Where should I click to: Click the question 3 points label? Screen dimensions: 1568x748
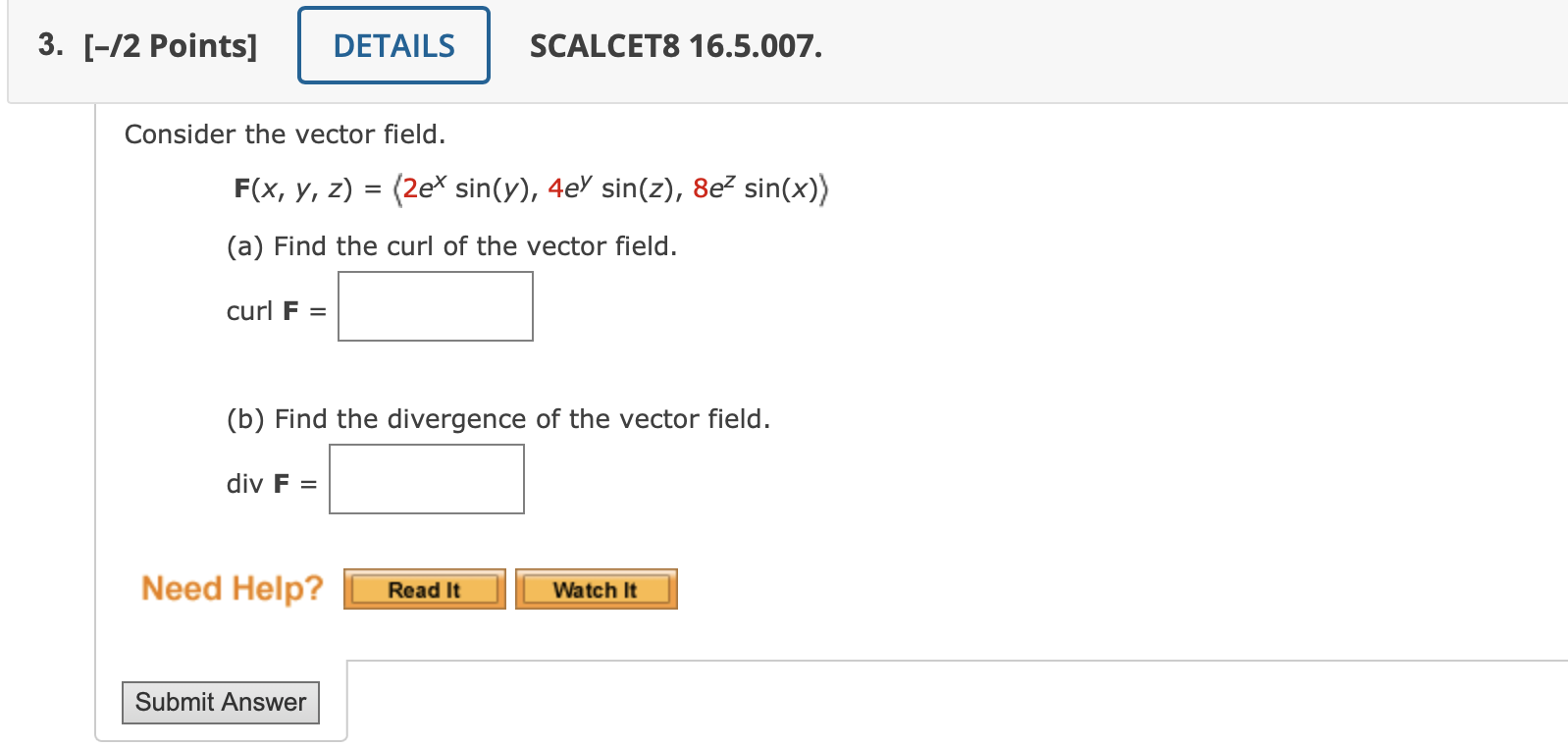pyautogui.click(x=148, y=46)
